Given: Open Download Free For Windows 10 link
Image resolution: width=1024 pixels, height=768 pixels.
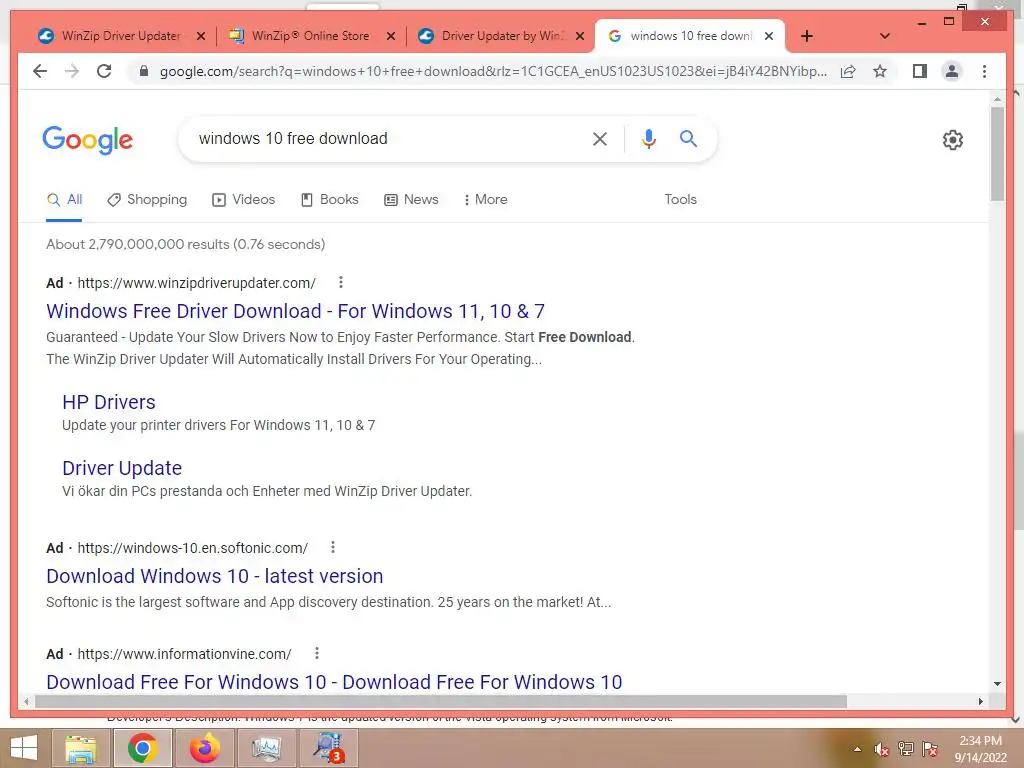Looking at the screenshot, I should 334,682.
